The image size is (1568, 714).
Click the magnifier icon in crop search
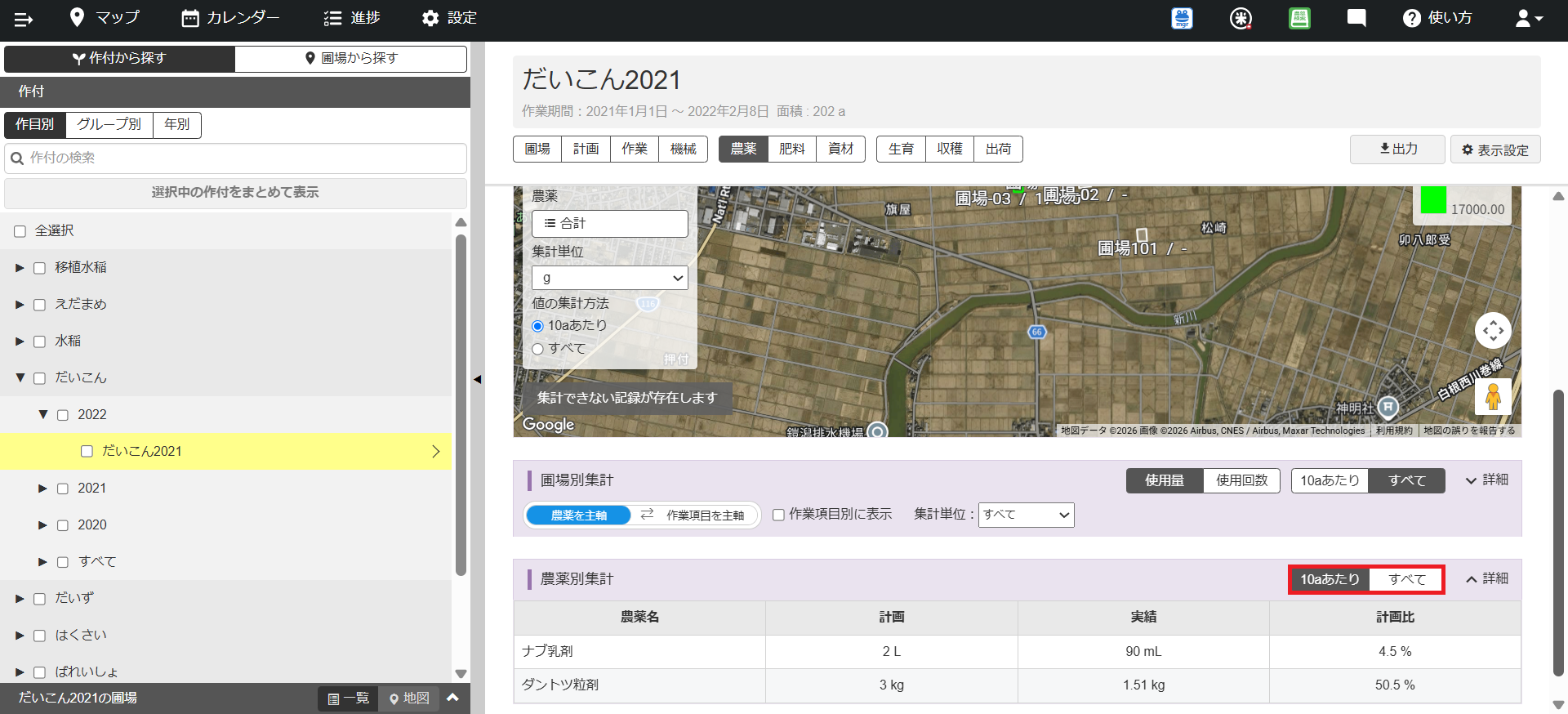(17, 158)
